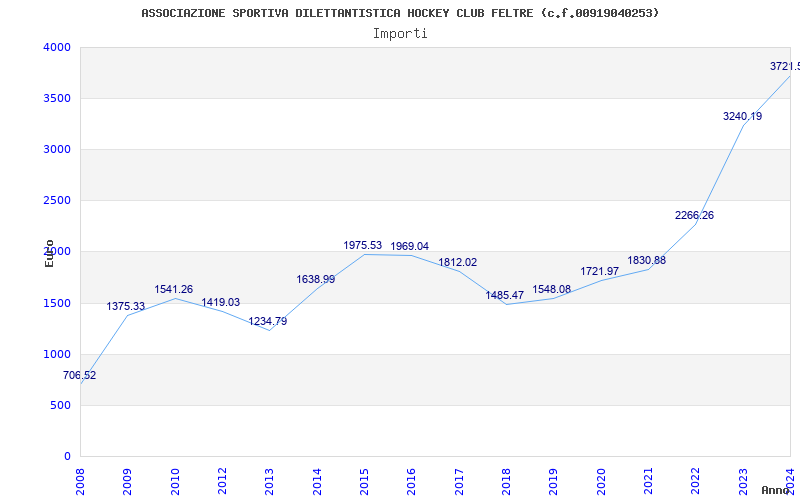
Task: Select the 1830.88 value label
Action: tap(647, 261)
